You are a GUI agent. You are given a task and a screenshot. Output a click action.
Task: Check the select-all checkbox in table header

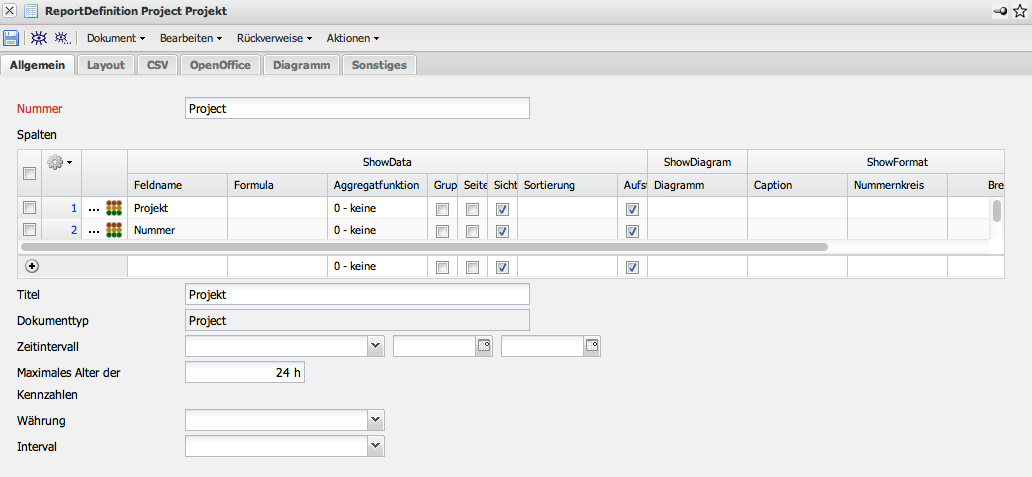(x=29, y=173)
